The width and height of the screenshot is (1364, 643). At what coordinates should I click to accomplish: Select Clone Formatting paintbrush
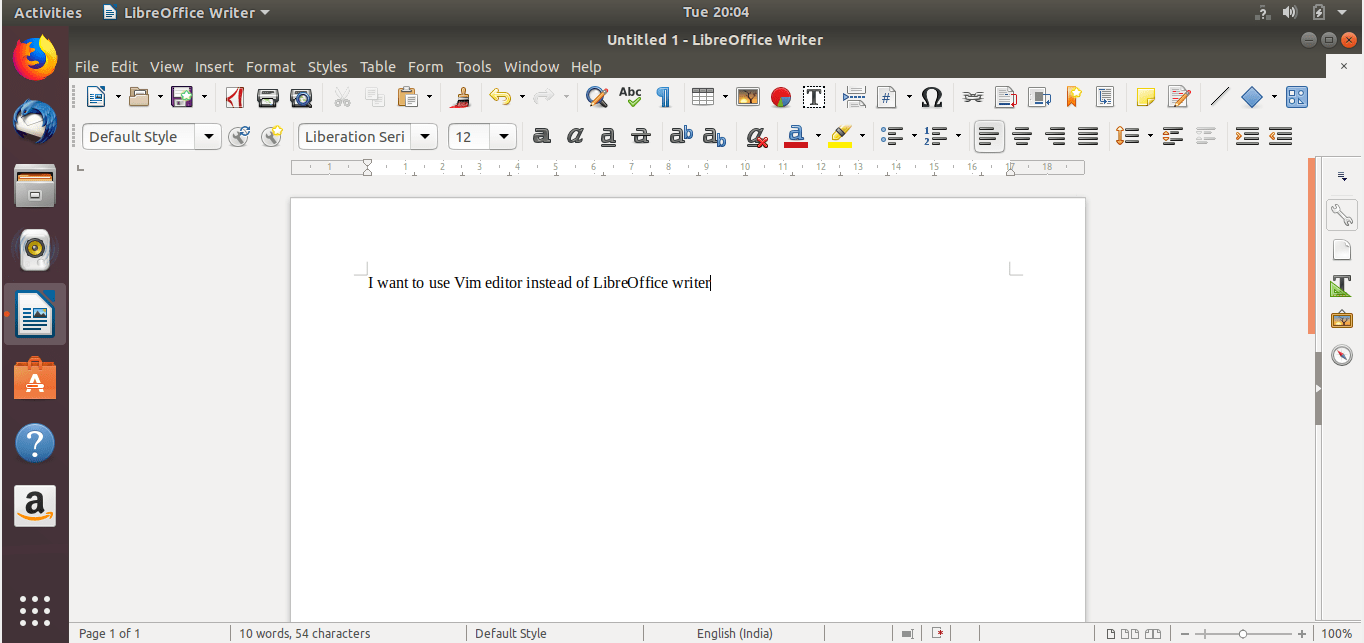tap(461, 97)
